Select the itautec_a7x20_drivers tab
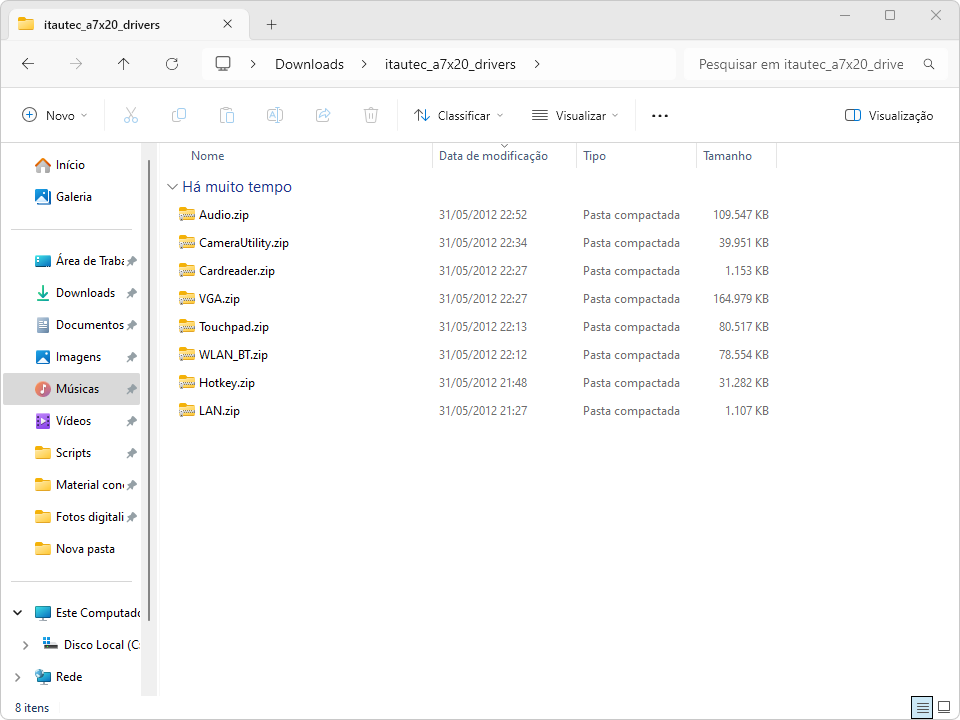Image resolution: width=960 pixels, height=720 pixels. [129, 24]
